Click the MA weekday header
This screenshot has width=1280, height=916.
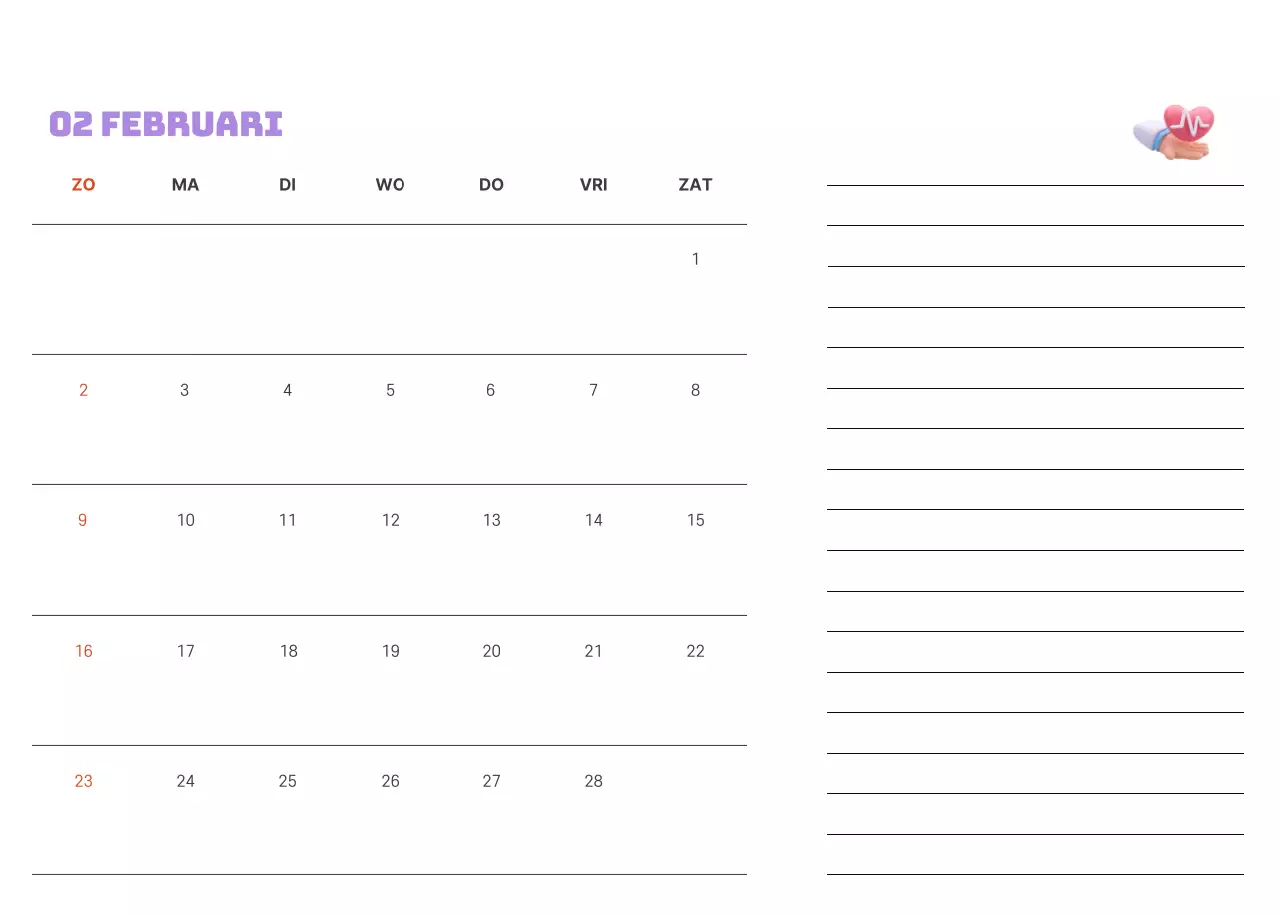[185, 185]
